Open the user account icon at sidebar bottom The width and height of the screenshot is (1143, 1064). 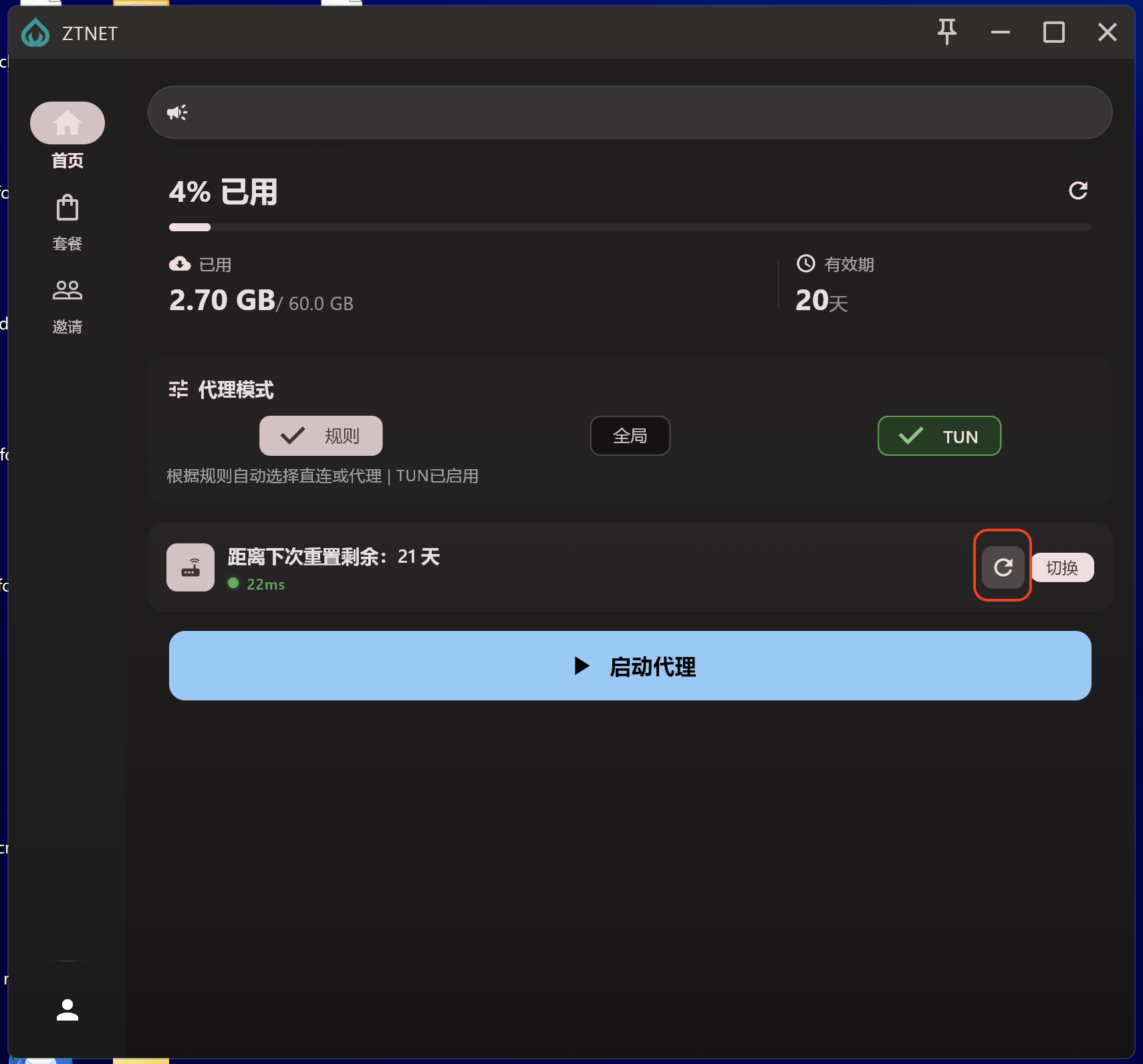(68, 1010)
